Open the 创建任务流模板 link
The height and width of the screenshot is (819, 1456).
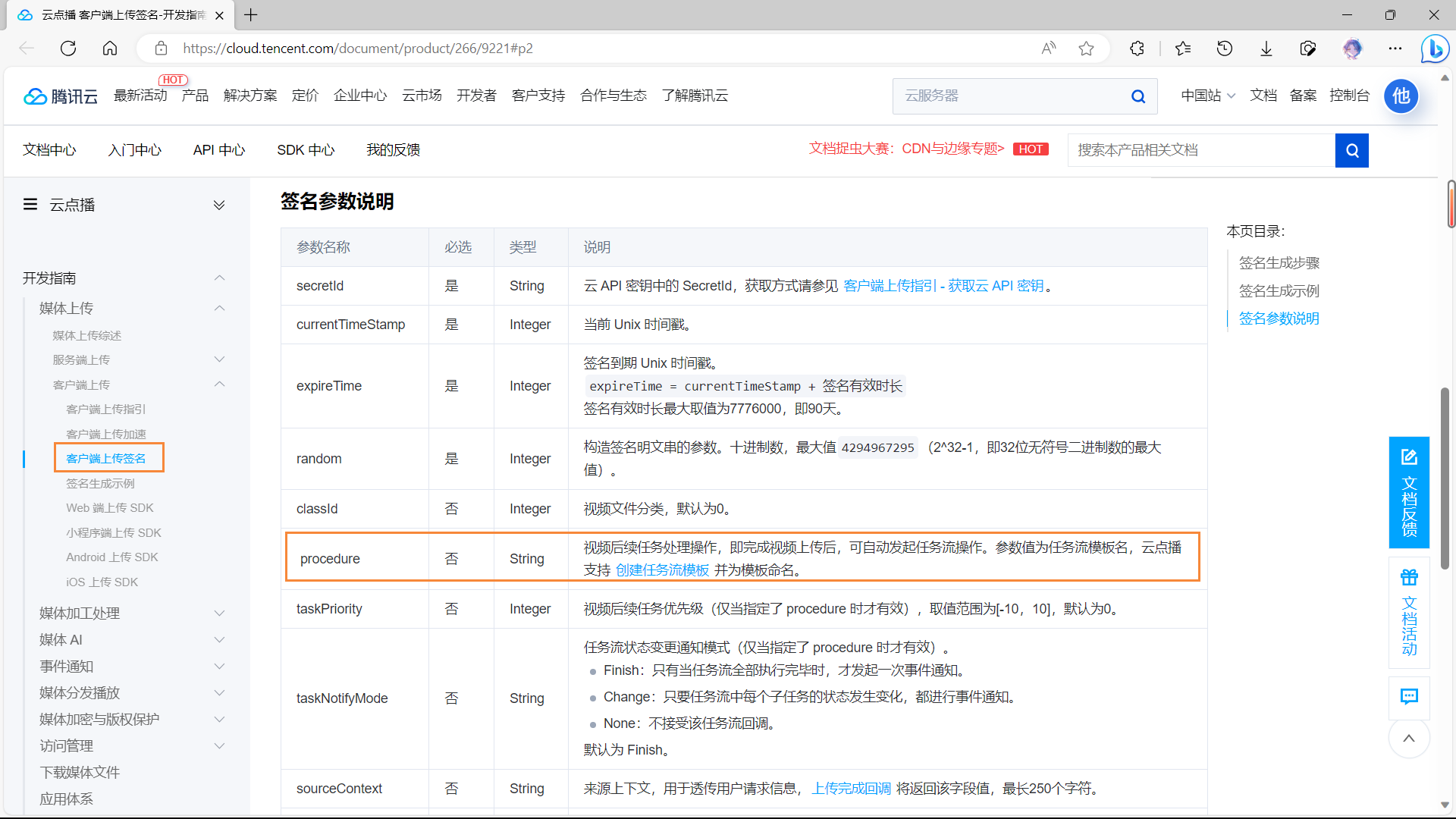pyautogui.click(x=662, y=570)
